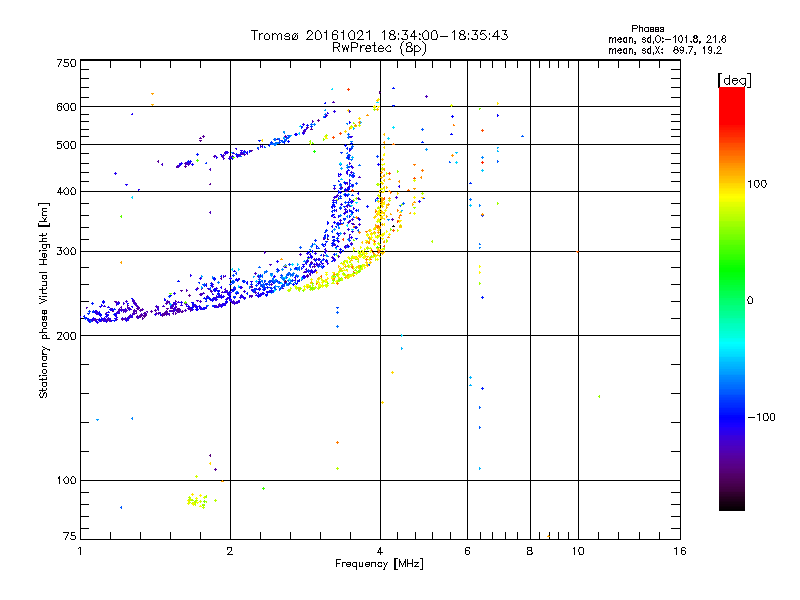The height and width of the screenshot is (600, 800).
Task: Select the 'mean, sd,X: 89.7, 19.2' line
Action: [665, 50]
